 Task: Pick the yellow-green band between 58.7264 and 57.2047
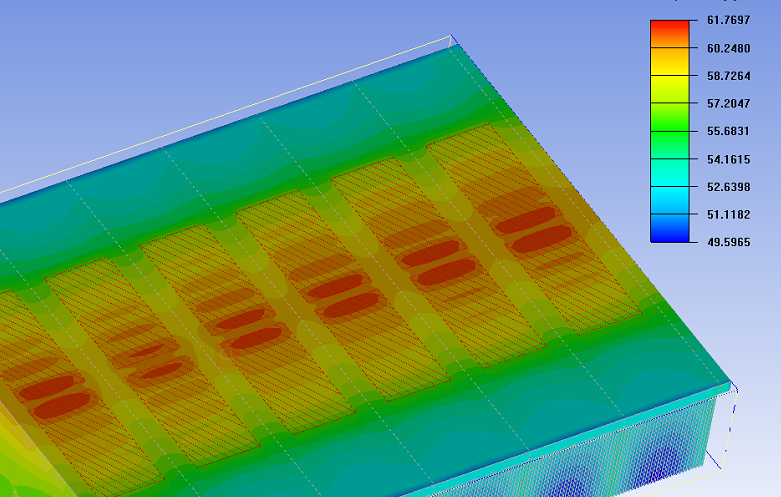click(670, 89)
